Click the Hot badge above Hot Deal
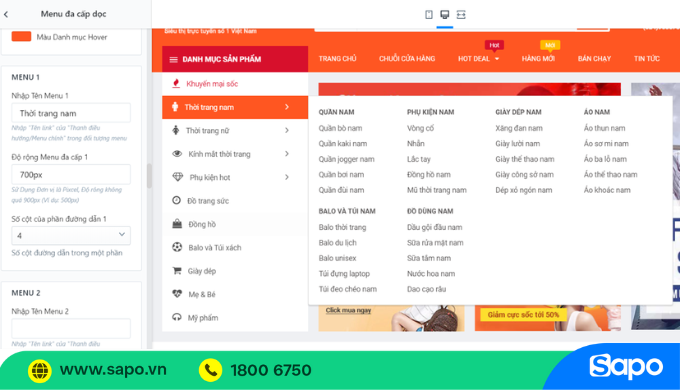 494,45
